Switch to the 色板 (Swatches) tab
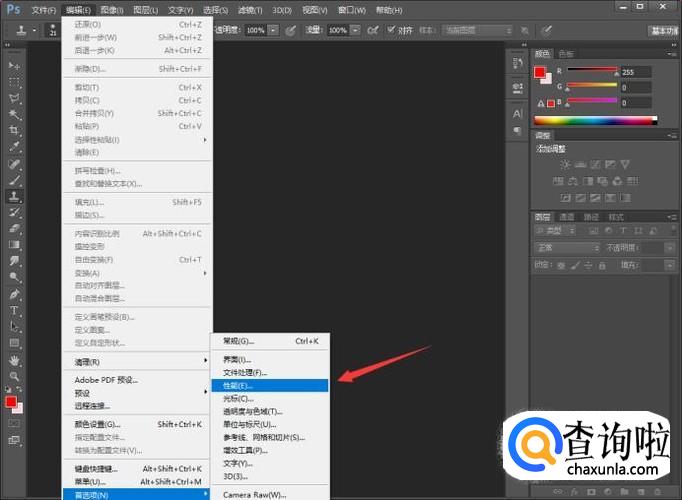This screenshot has height=500, width=682. point(566,53)
